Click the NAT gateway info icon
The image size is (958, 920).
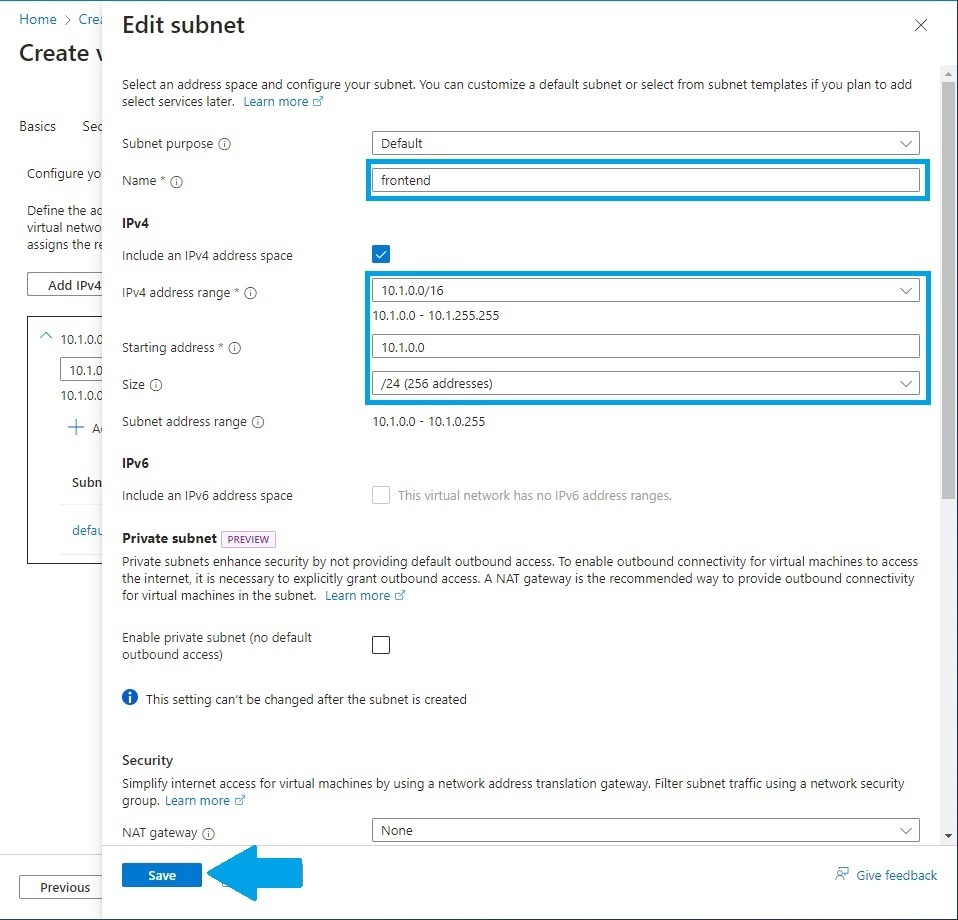point(209,833)
